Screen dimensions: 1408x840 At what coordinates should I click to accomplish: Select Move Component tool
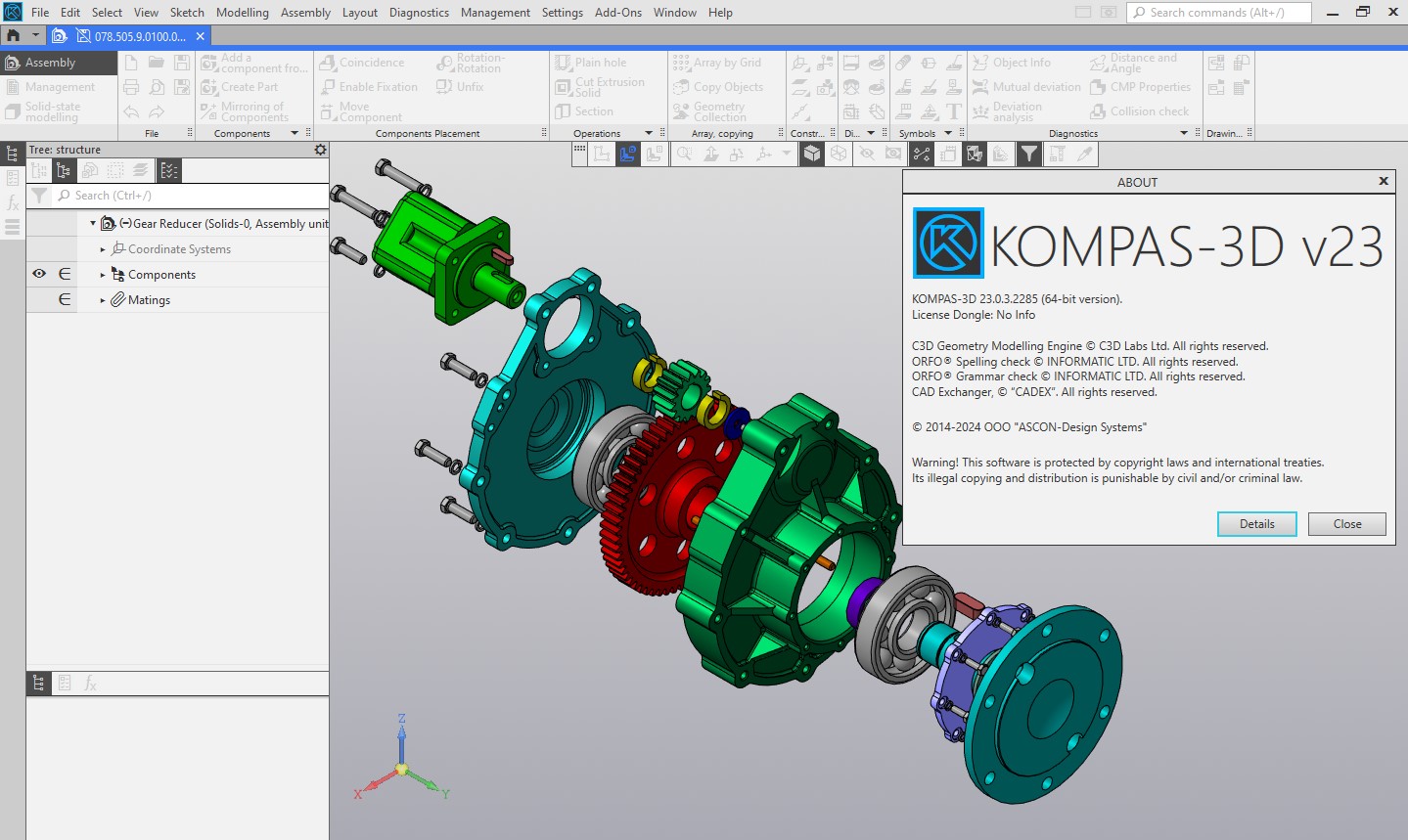[x=361, y=111]
